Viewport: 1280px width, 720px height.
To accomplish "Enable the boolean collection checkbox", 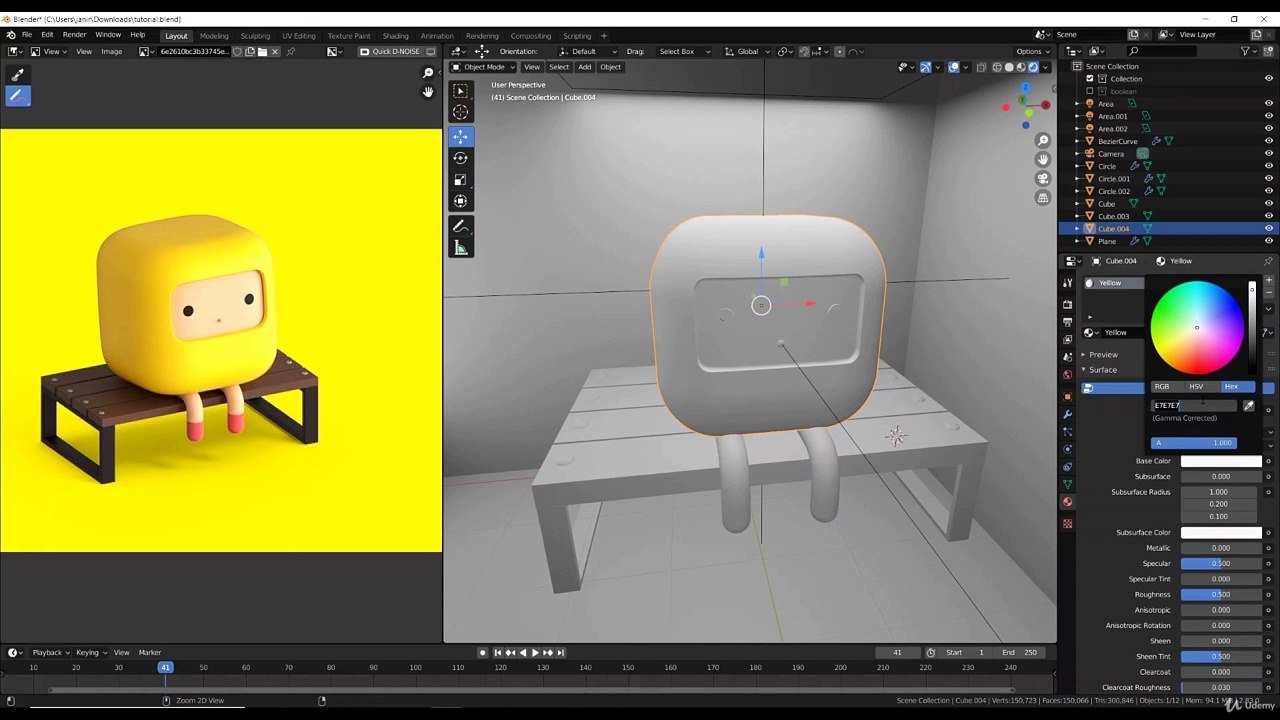I will tap(1090, 91).
